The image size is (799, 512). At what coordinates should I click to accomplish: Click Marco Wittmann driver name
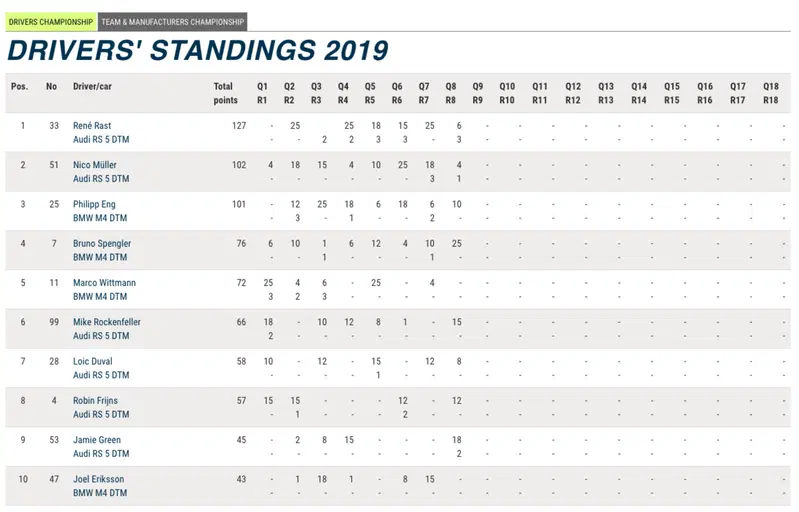click(104, 283)
